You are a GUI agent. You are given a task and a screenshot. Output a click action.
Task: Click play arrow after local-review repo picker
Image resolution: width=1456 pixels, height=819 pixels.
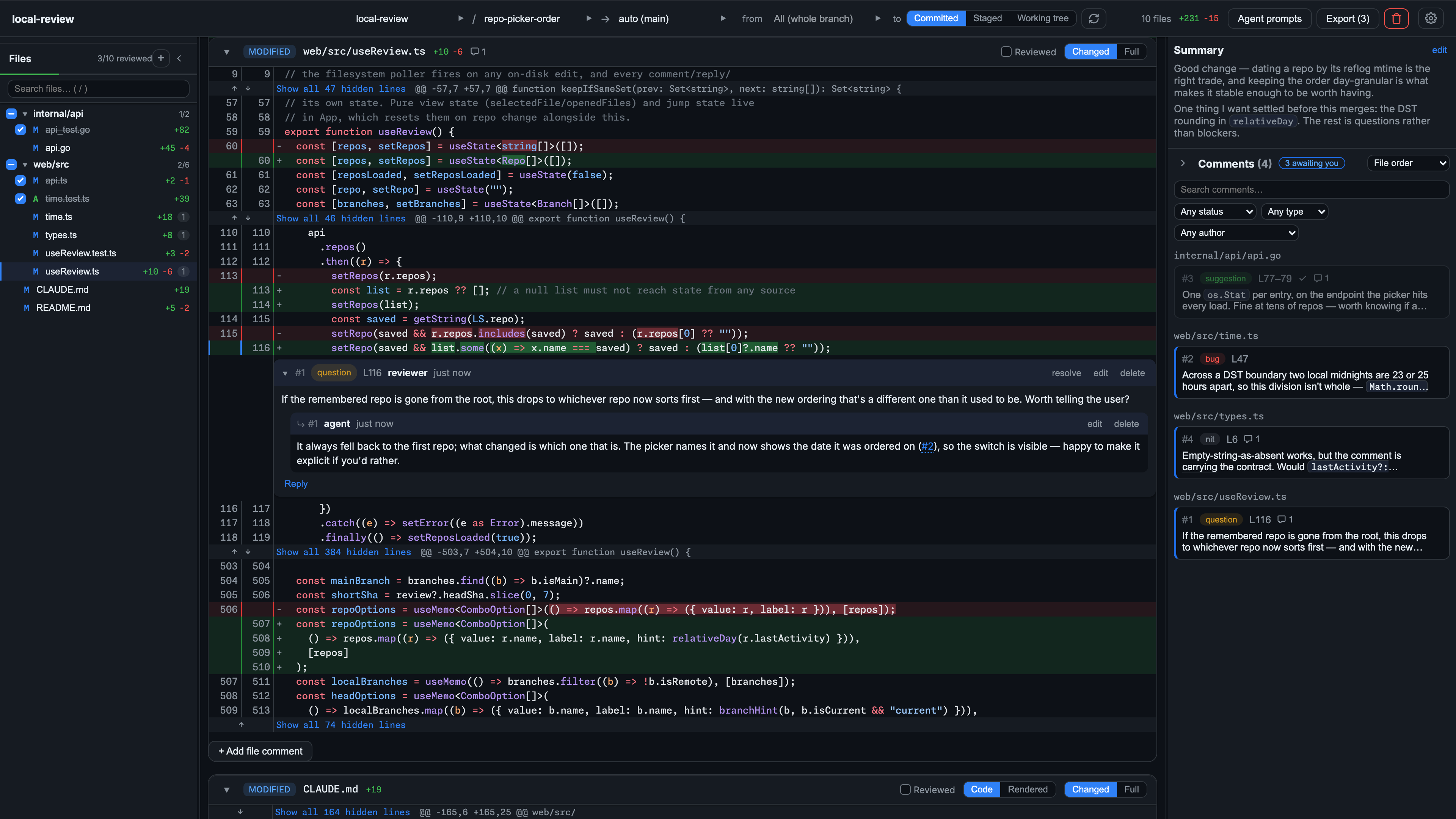(461, 19)
